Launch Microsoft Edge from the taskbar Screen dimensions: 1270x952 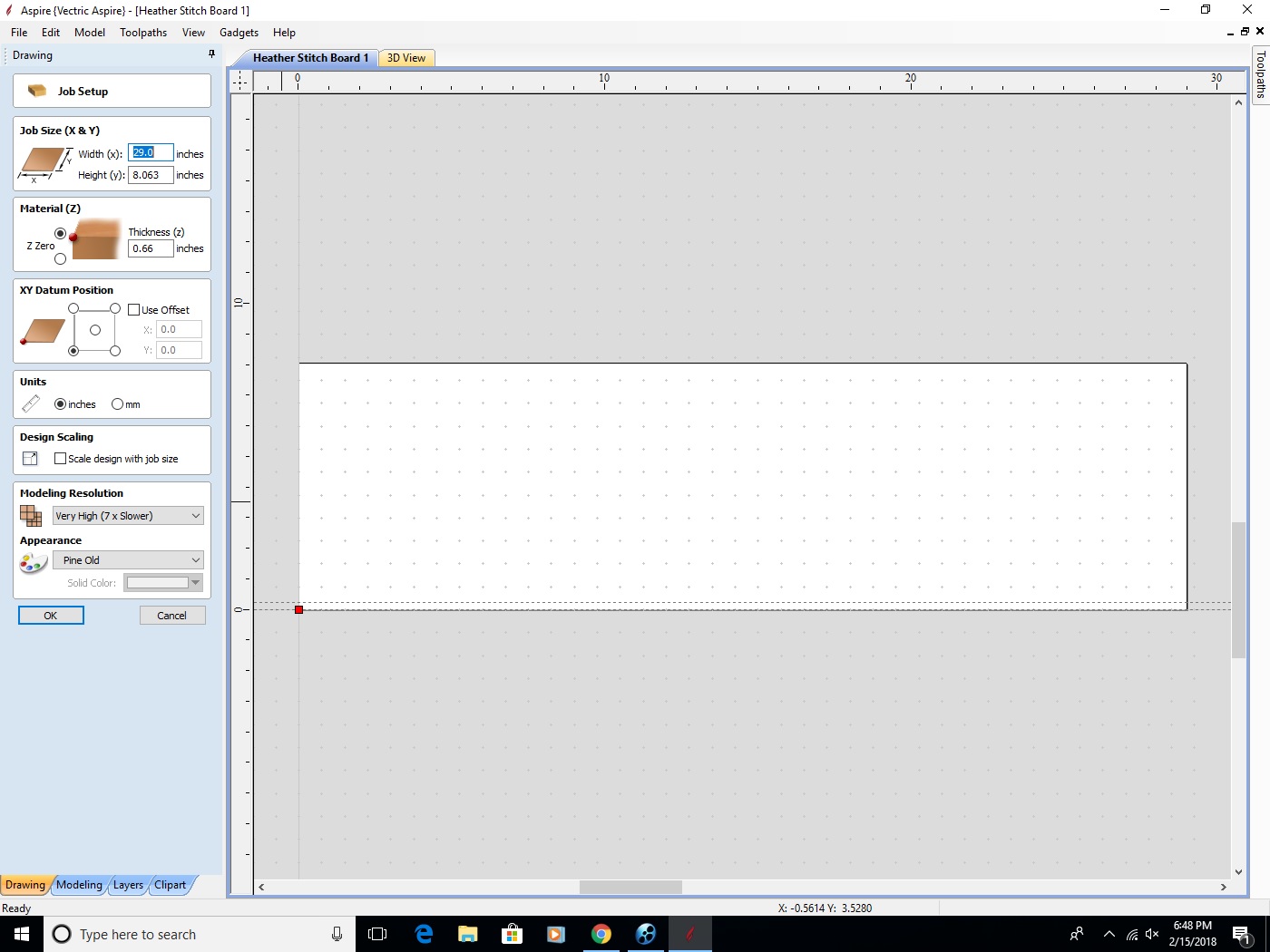[x=424, y=934]
